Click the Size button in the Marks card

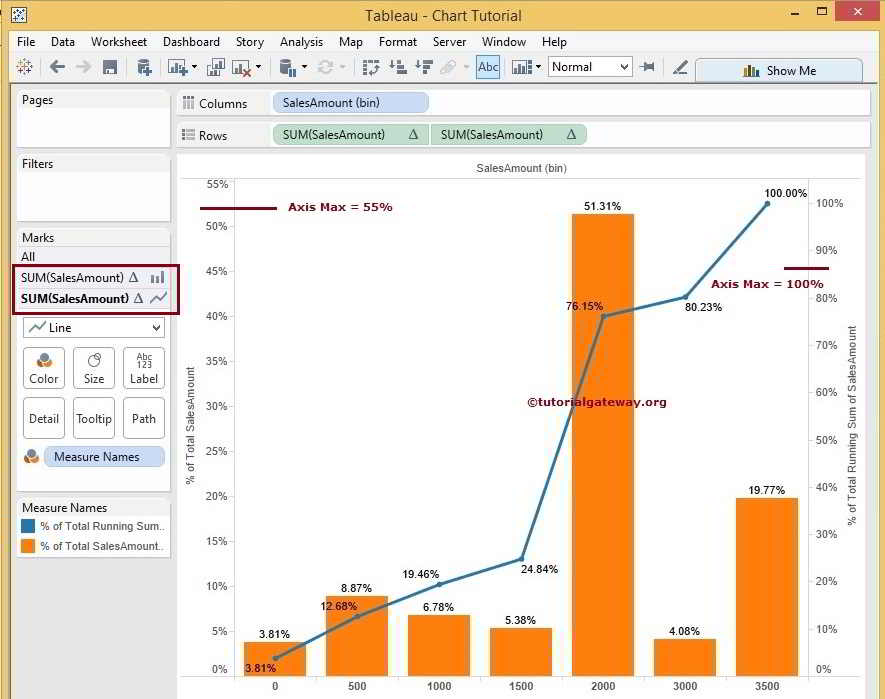pos(94,368)
